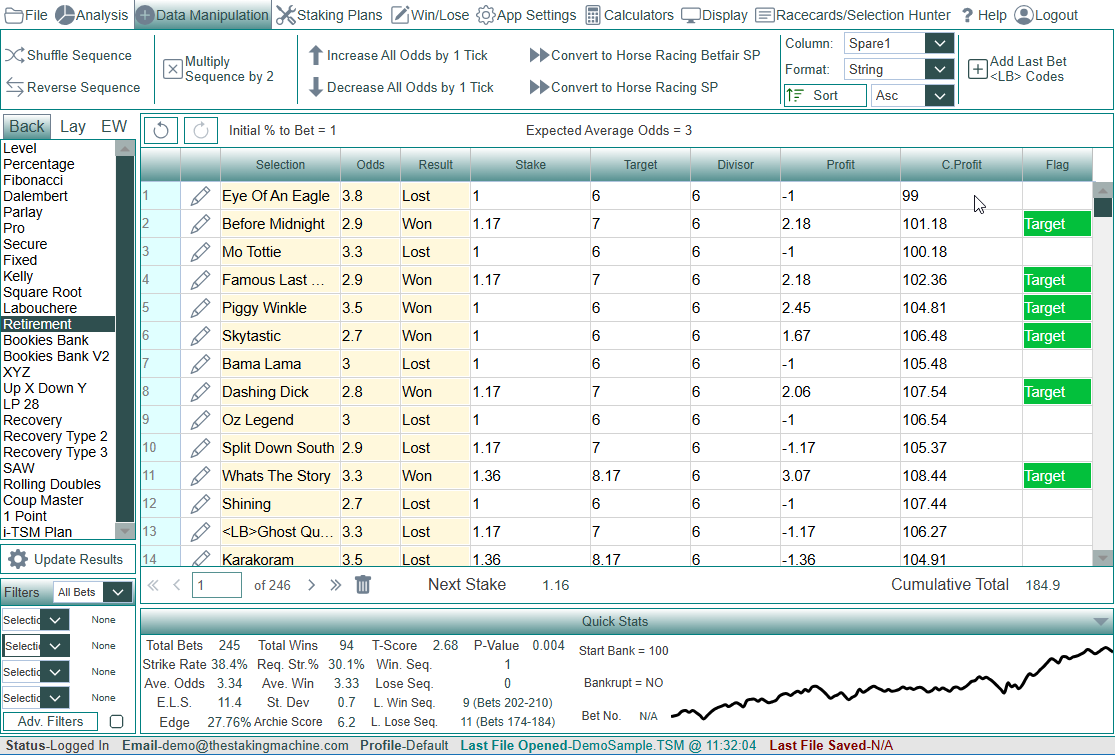Click the page number input field
The image size is (1115, 755).
pos(216,585)
